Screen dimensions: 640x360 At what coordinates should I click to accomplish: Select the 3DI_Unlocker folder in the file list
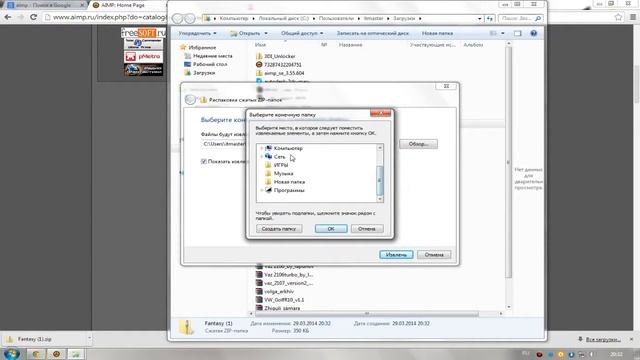(x=279, y=56)
